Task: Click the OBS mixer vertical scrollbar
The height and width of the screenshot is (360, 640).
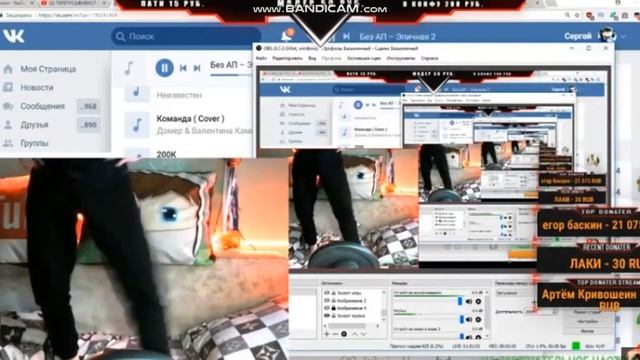Action: point(488,312)
